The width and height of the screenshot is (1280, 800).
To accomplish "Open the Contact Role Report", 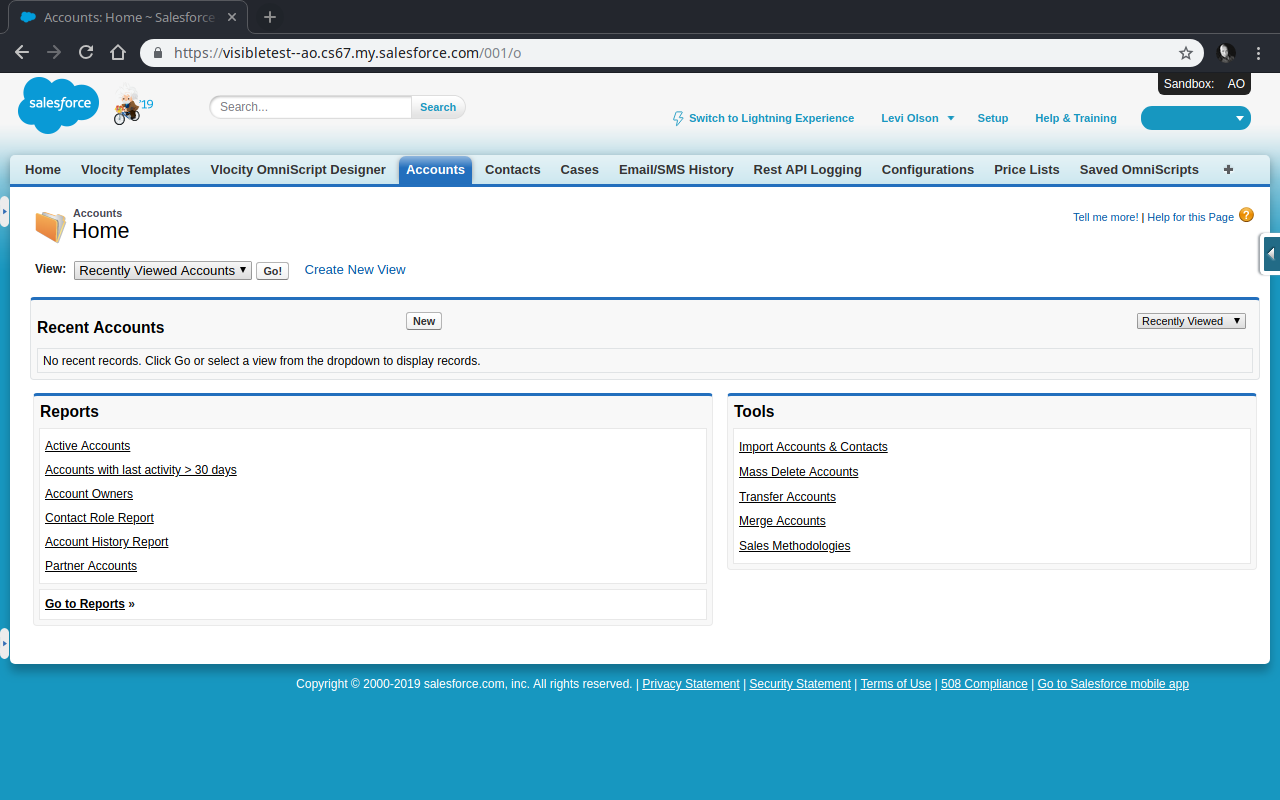I will pyautogui.click(x=99, y=518).
